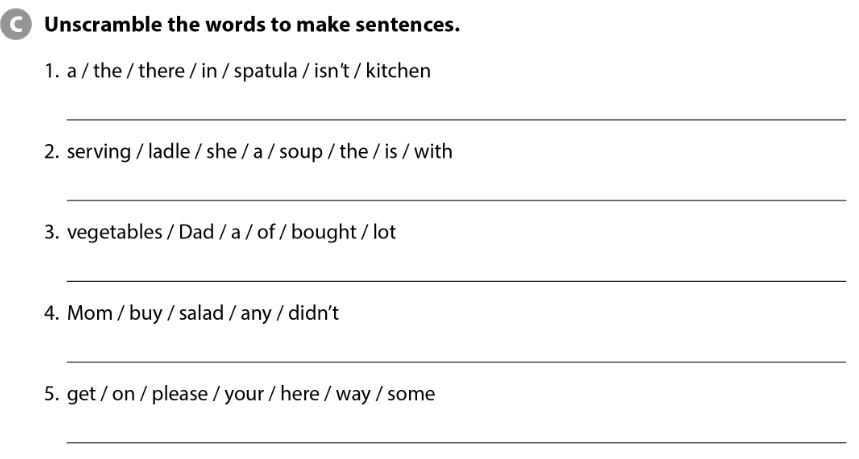Click the word "ladle"
The height and width of the screenshot is (459, 859).
(x=169, y=152)
